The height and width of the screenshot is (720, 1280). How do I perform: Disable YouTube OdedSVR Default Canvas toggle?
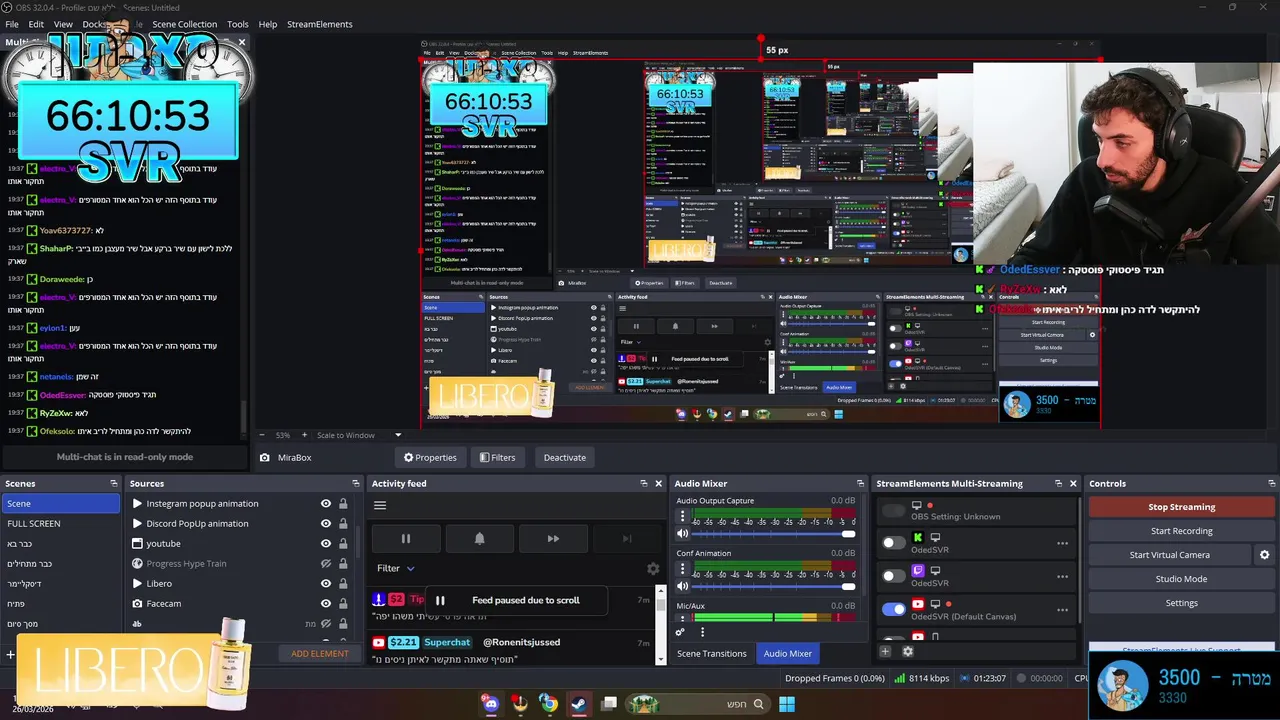893,609
